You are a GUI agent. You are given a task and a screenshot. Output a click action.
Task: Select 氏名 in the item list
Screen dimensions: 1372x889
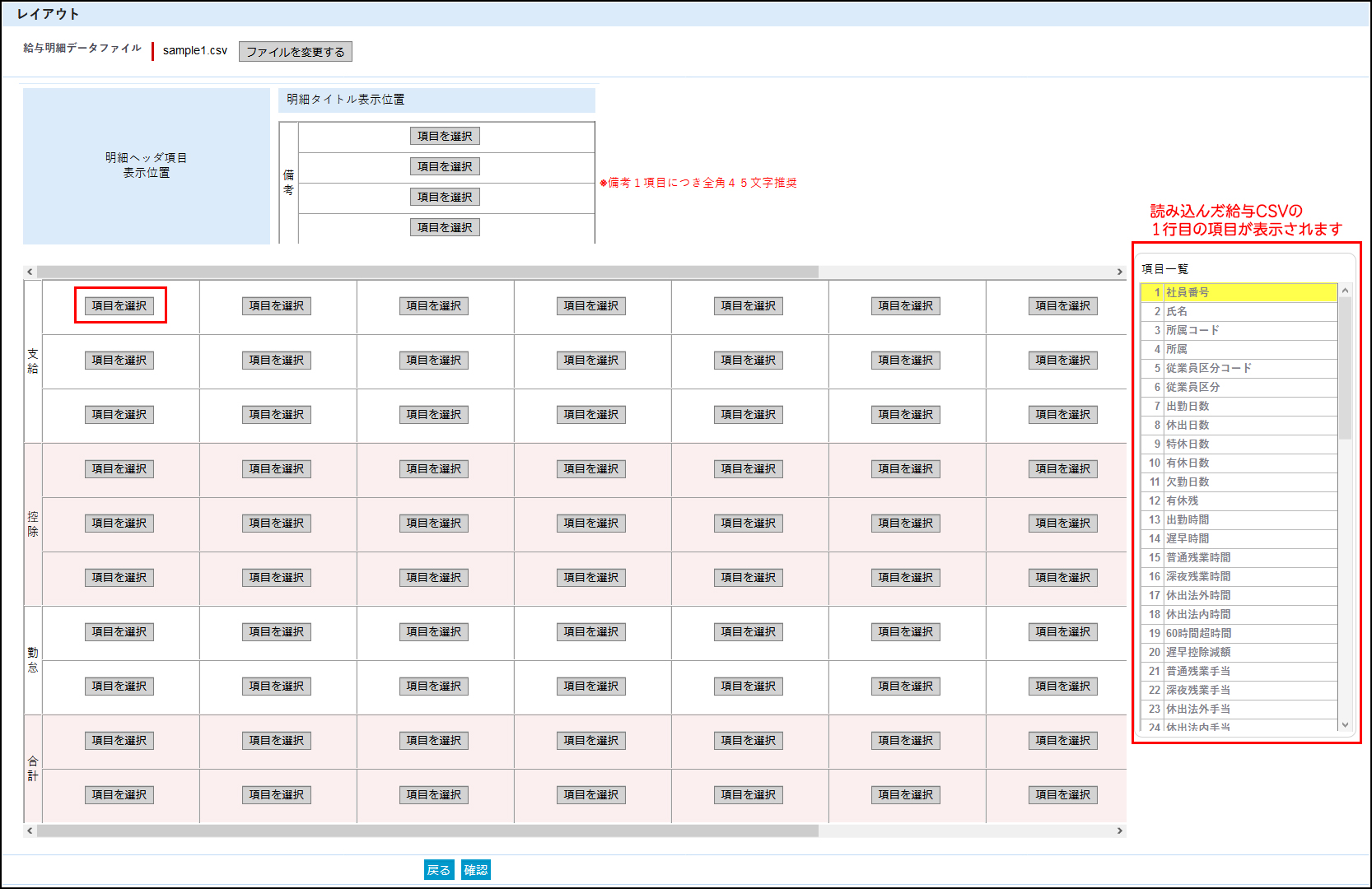pyautogui.click(x=1239, y=311)
